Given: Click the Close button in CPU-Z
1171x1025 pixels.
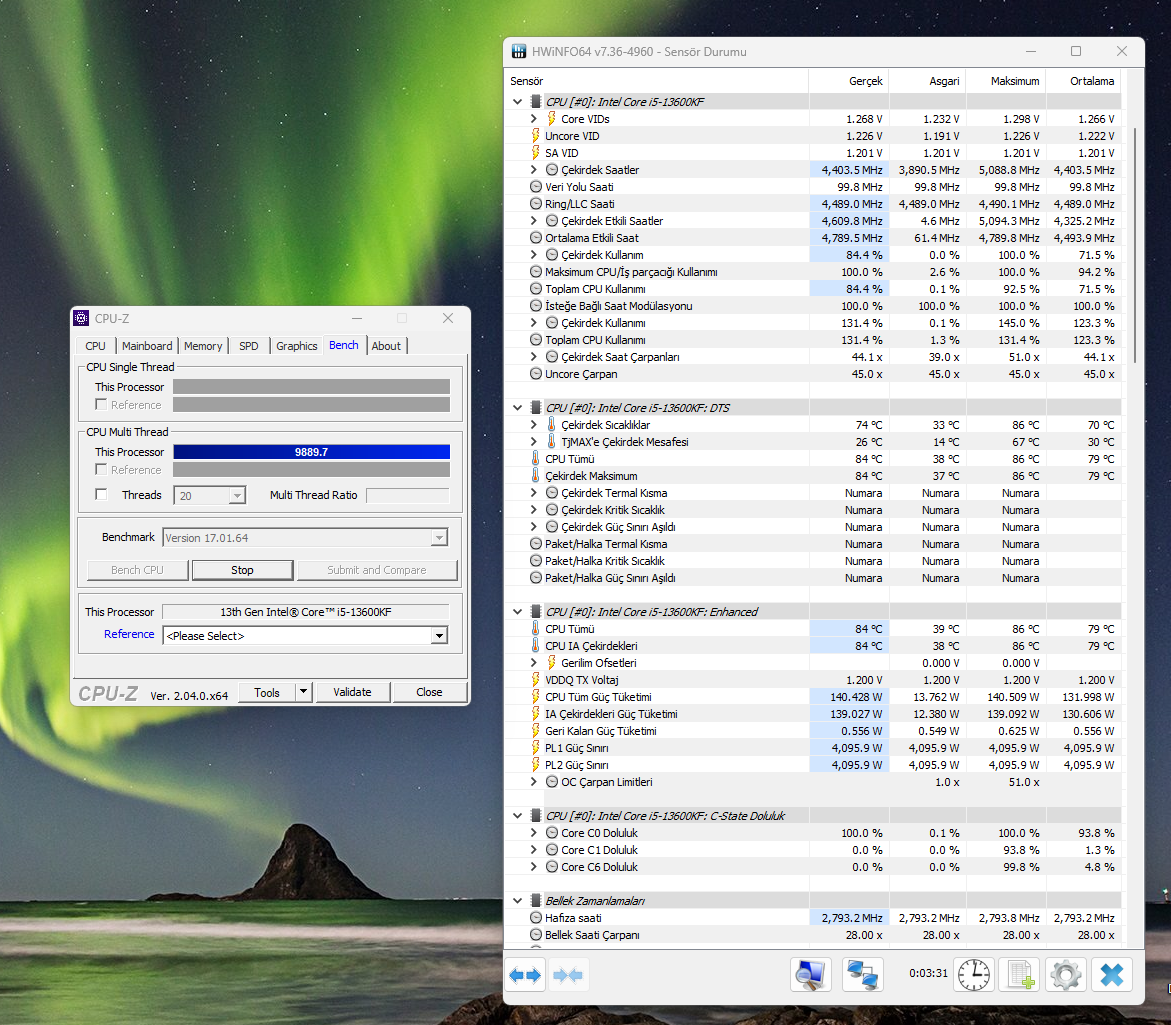Looking at the screenshot, I should click(x=429, y=692).
